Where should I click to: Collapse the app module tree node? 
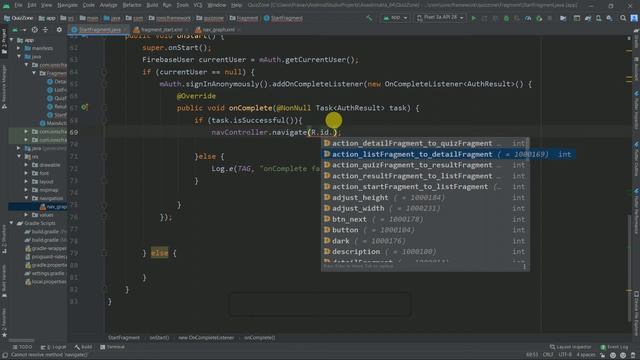12,40
